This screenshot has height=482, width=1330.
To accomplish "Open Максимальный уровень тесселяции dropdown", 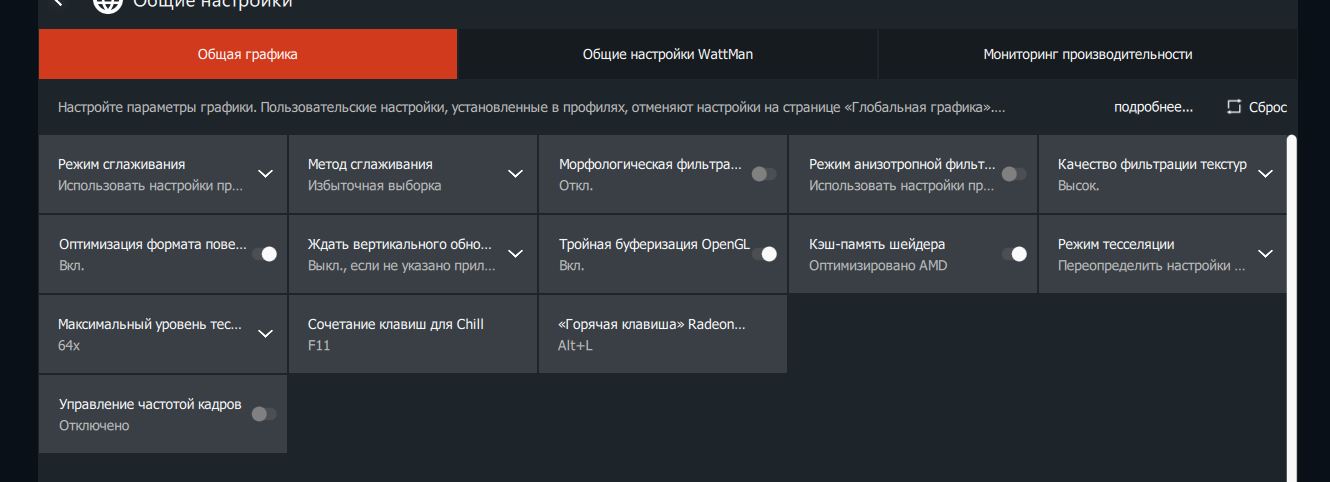I will point(265,334).
